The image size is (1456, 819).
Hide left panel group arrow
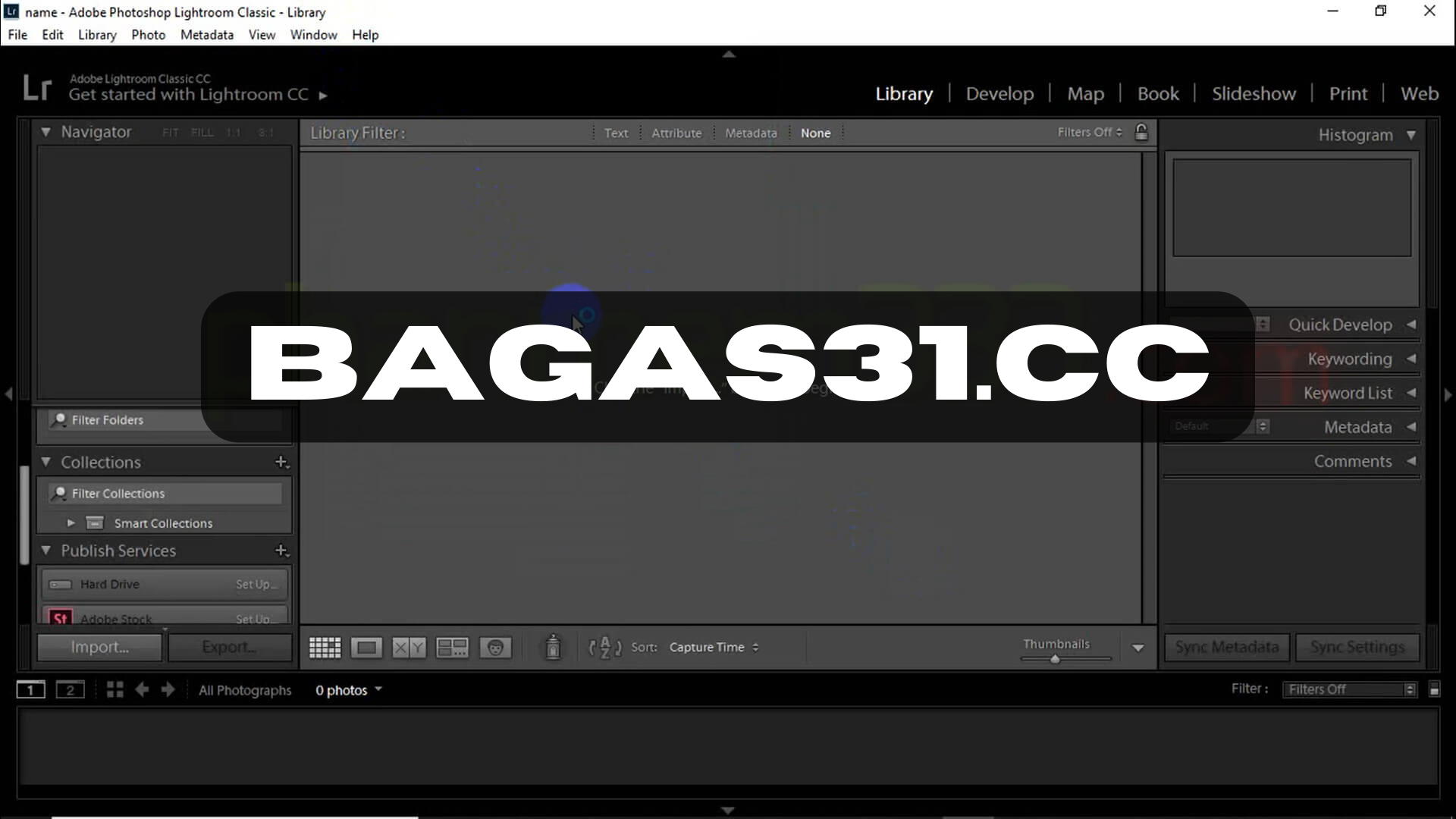8,394
